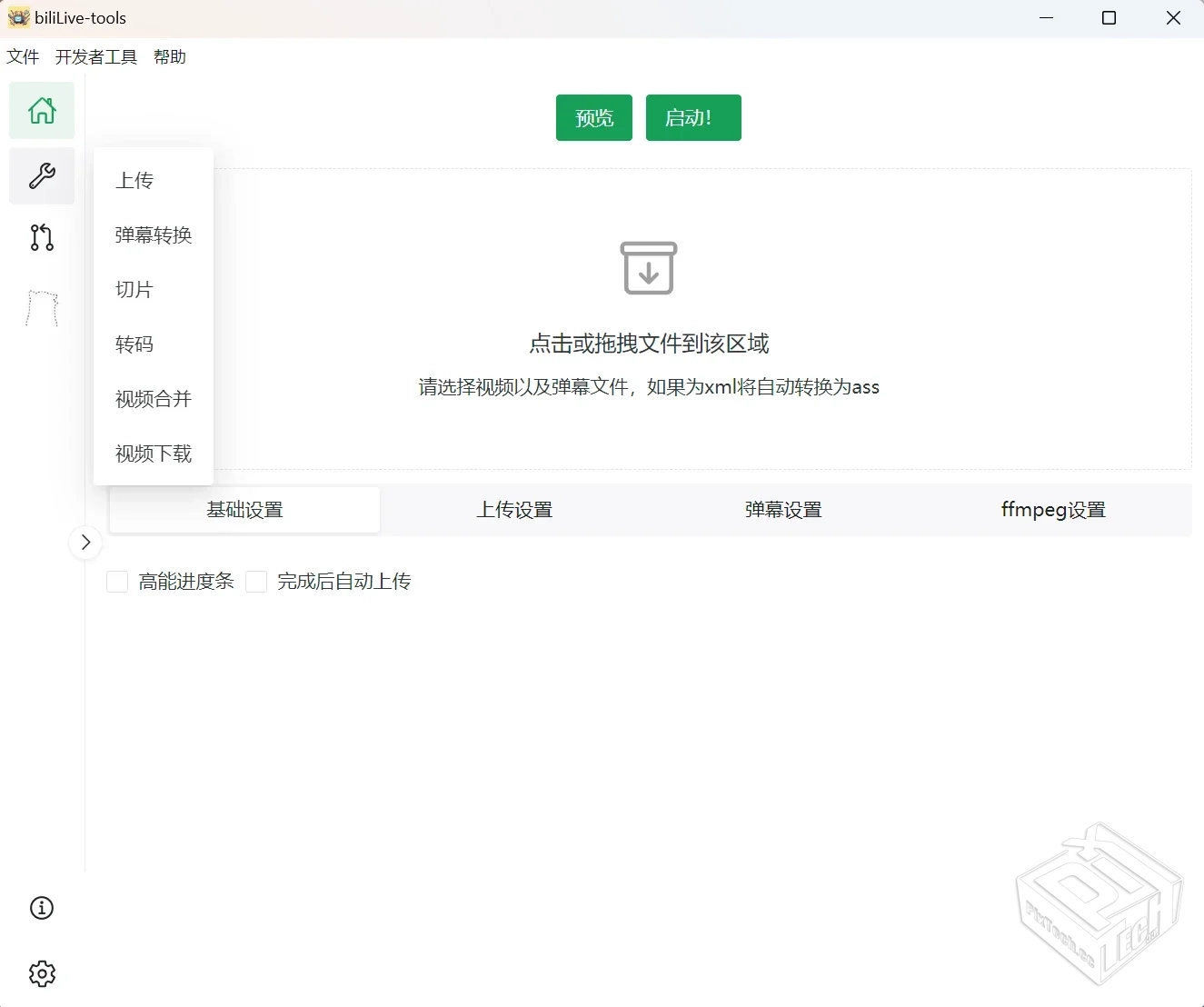Viewport: 1204px width, 1007px height.
Task: Open the 文件 menu
Action: (23, 56)
